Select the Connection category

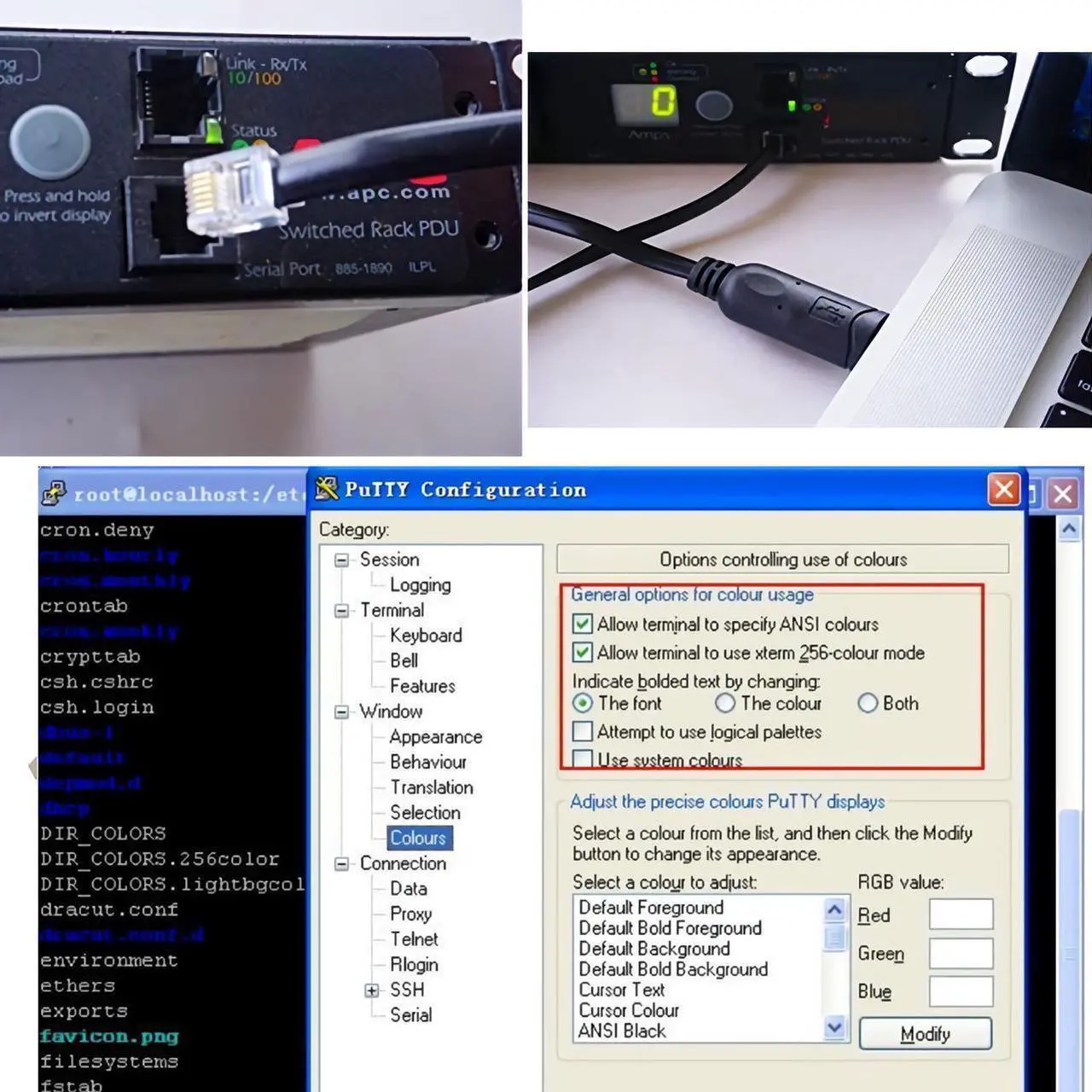point(403,863)
